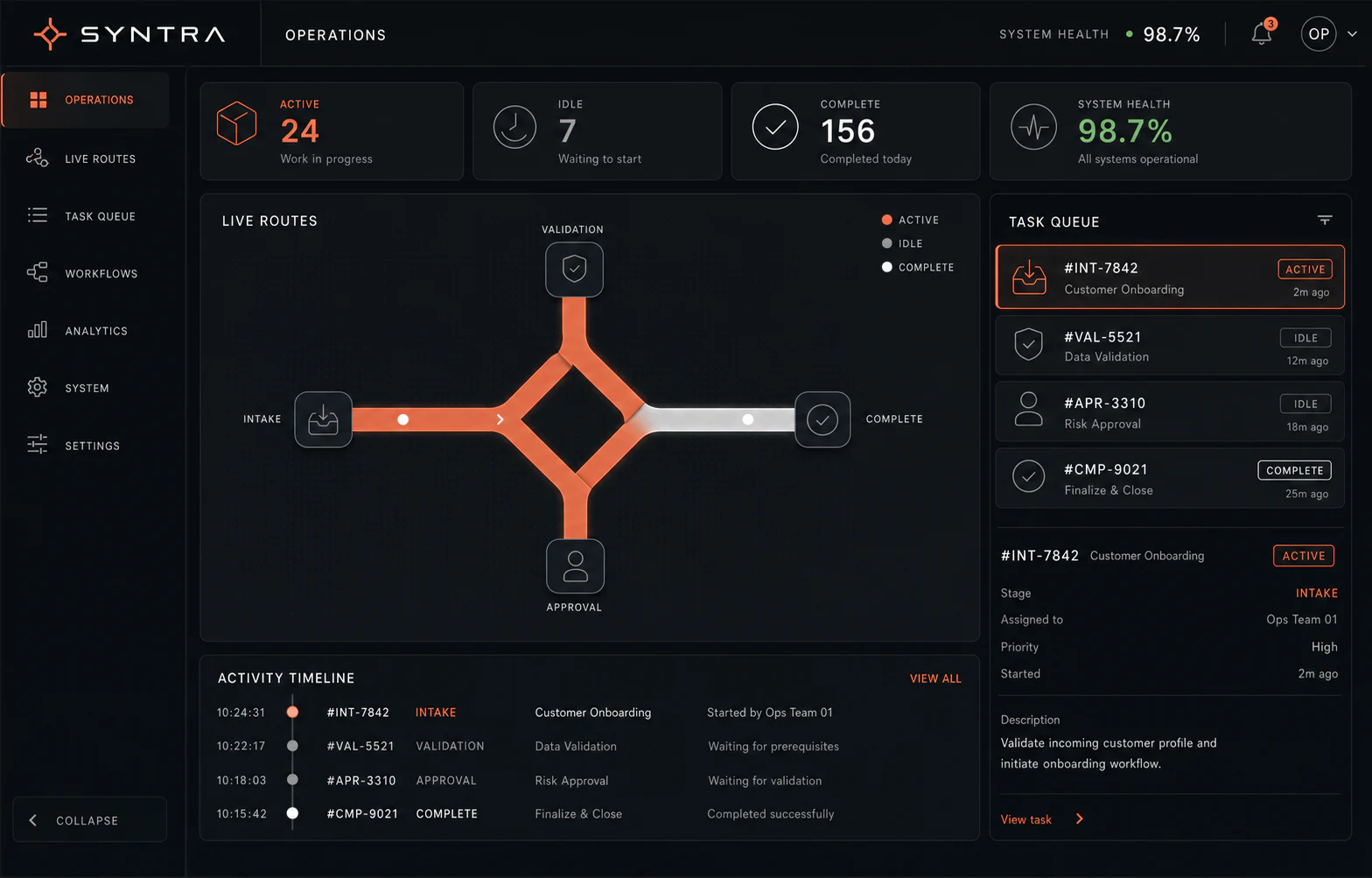
Task: Open Live Routes in the sidebar
Action: [x=86, y=158]
